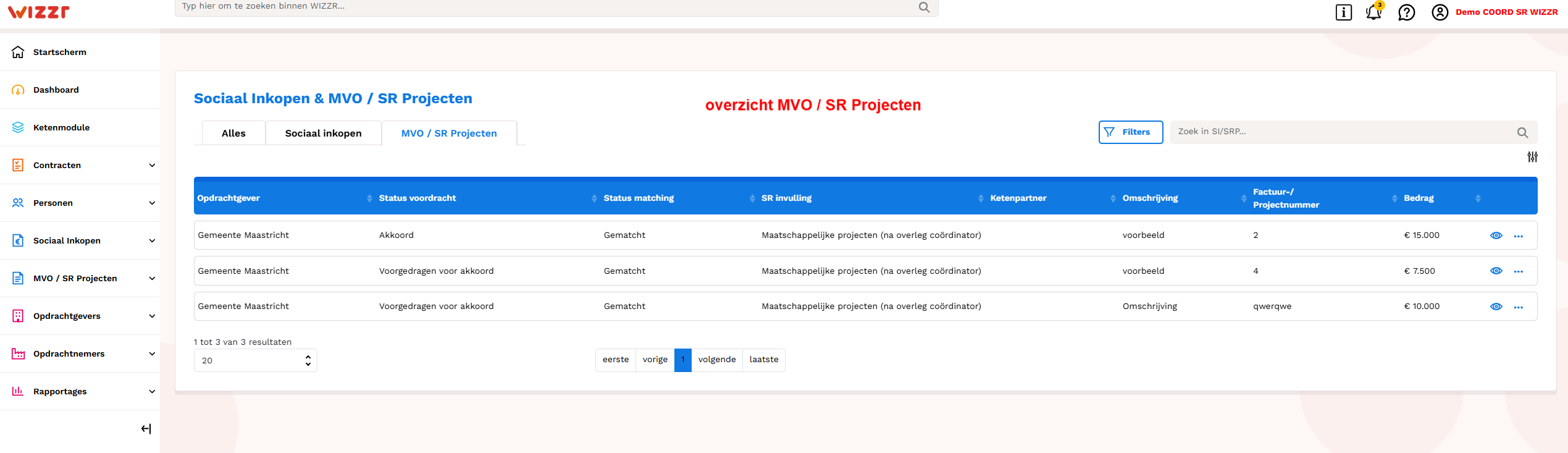Open the results-per-page dropdown showing 20
The height and width of the screenshot is (453, 1568).
pos(256,360)
